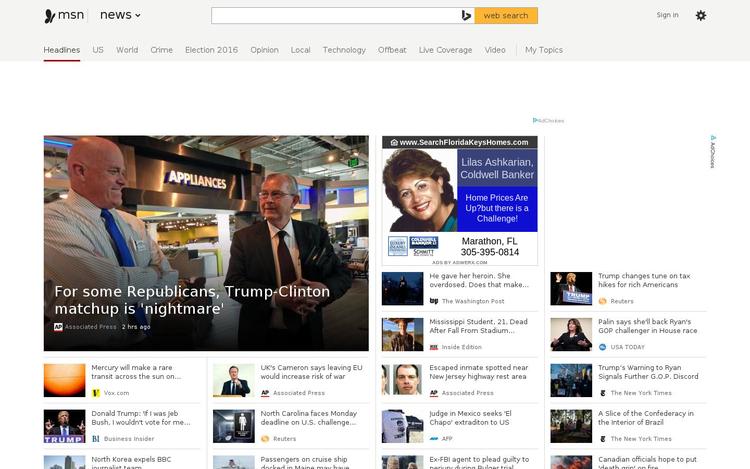Open the Mercury transit sun thumbnail
Image resolution: width=750 pixels, height=469 pixels.
64,381
